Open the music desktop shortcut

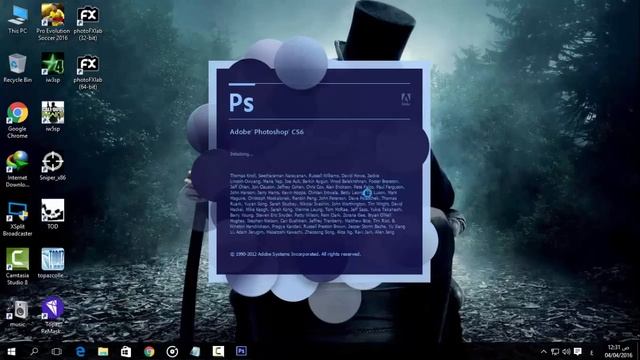[17, 314]
